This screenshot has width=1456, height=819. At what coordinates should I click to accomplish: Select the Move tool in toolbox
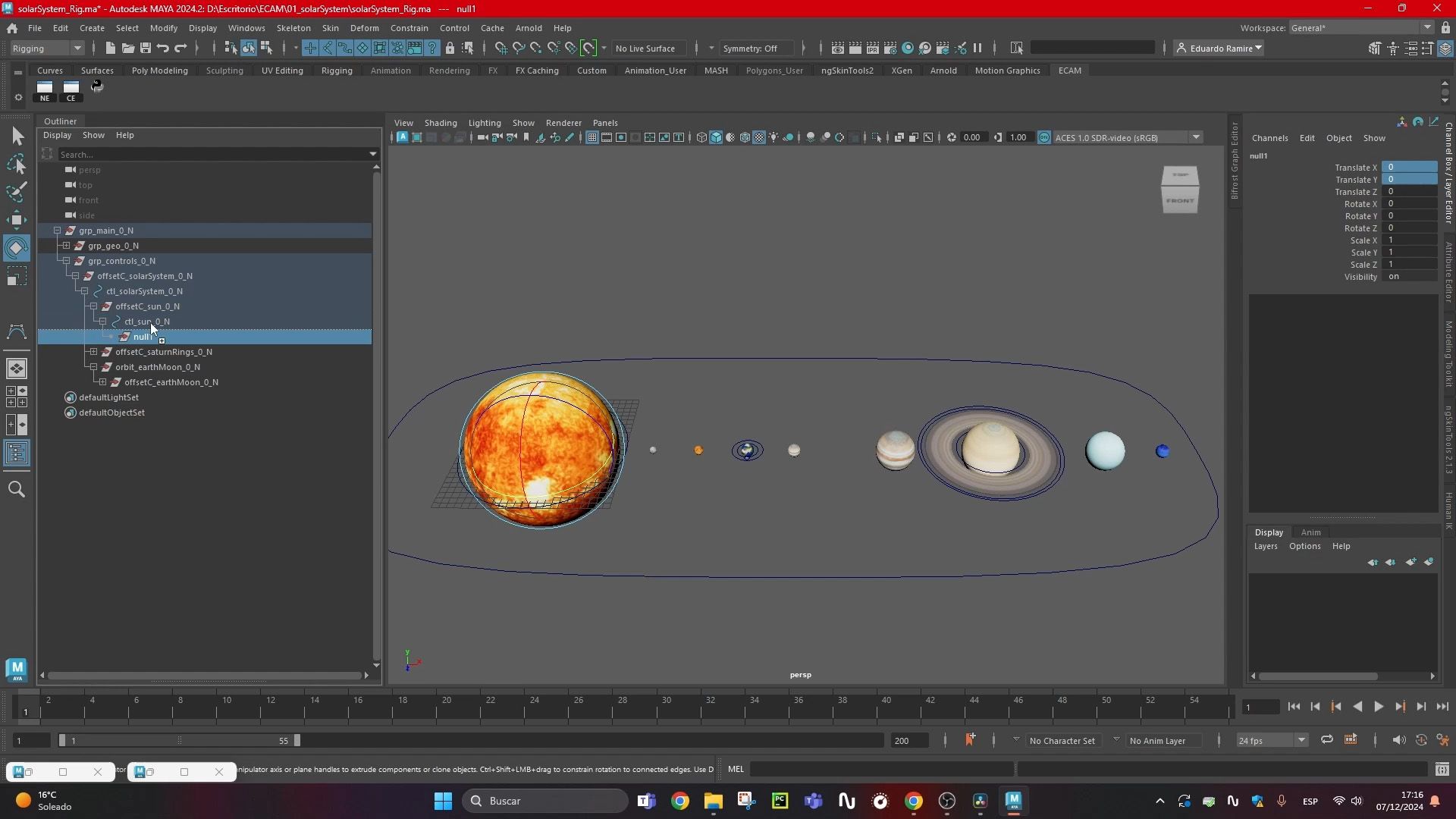[x=17, y=220]
